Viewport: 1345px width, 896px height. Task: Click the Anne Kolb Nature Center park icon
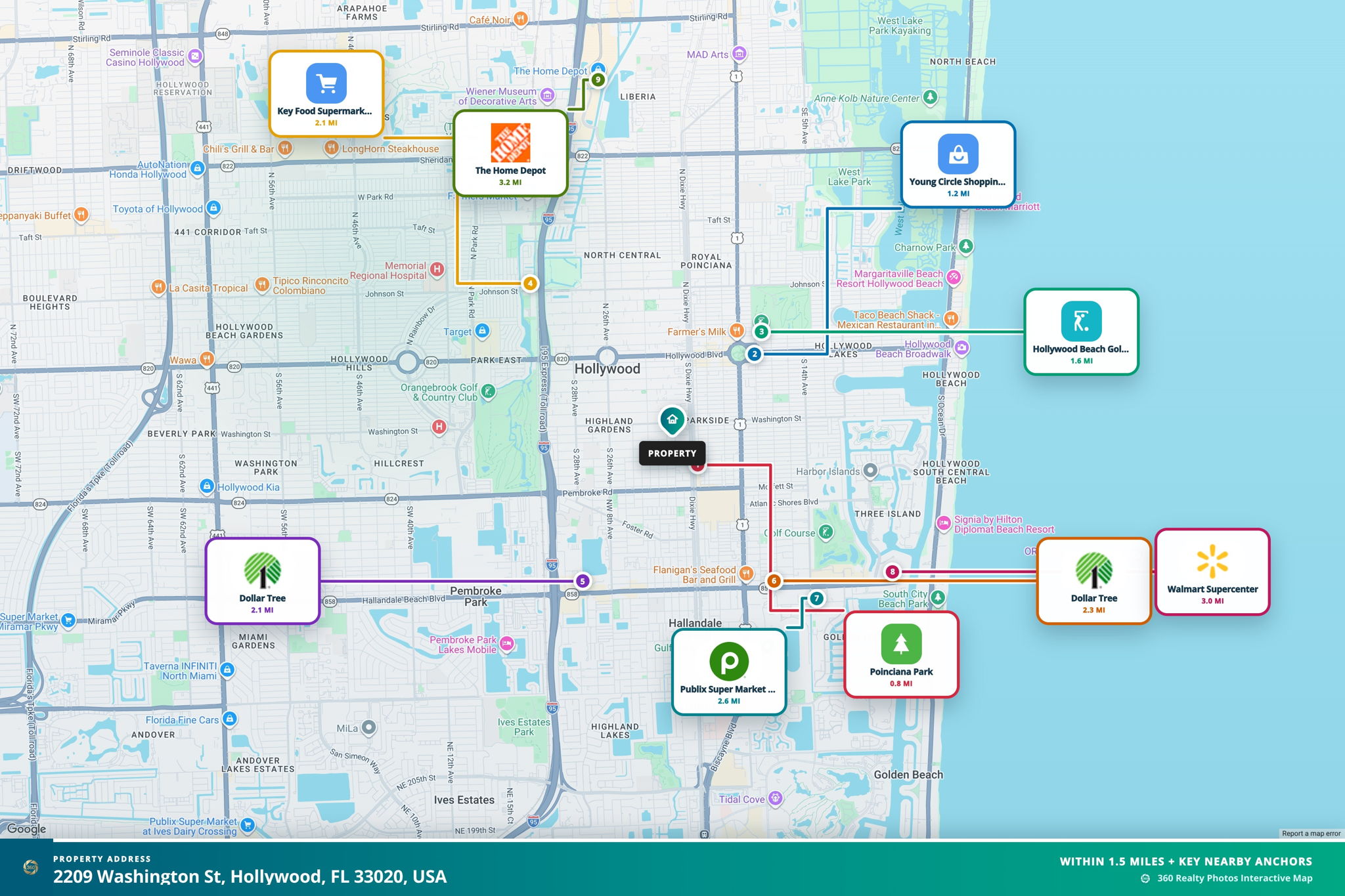(930, 98)
